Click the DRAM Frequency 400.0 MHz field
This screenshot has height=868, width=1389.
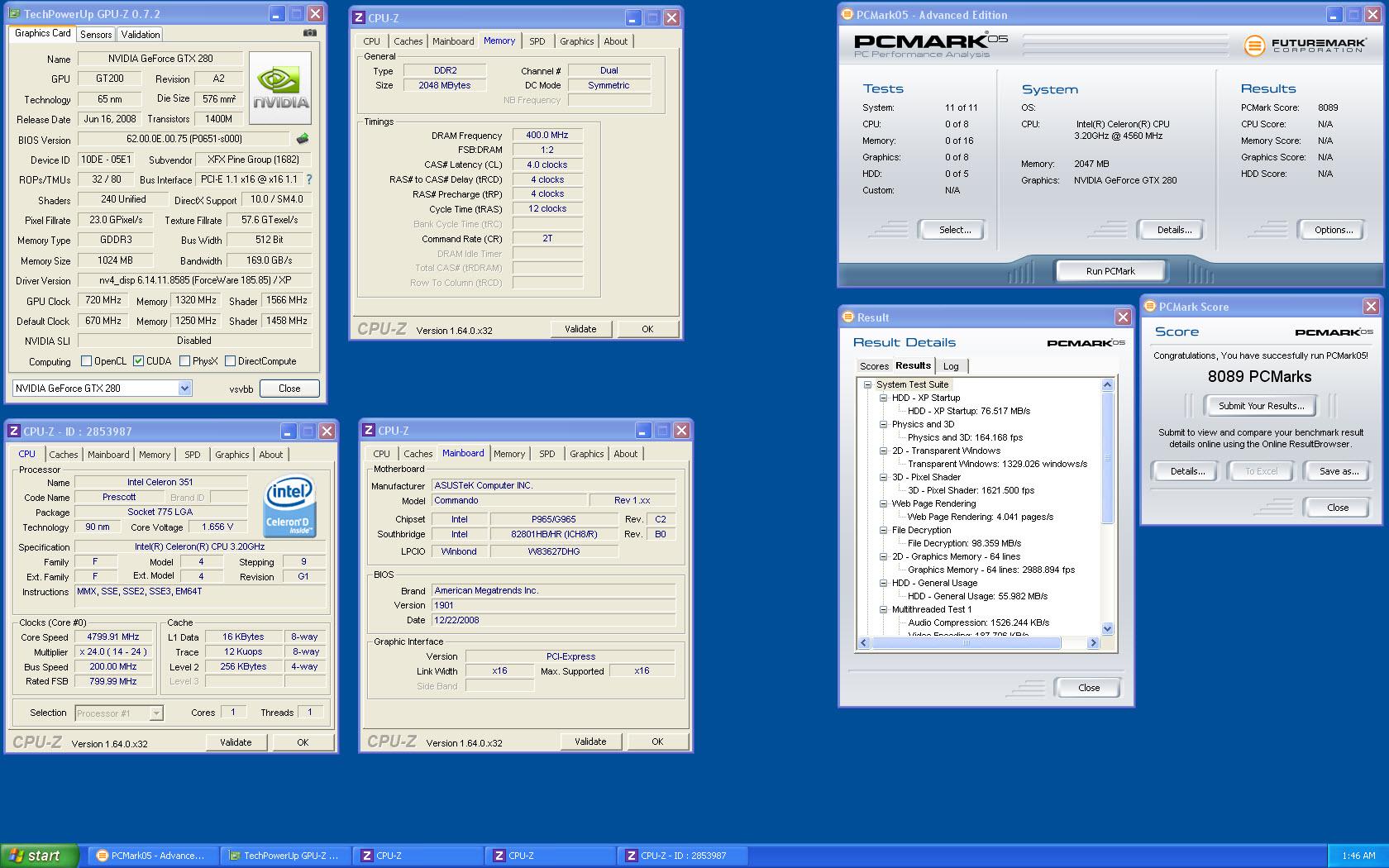[547, 135]
